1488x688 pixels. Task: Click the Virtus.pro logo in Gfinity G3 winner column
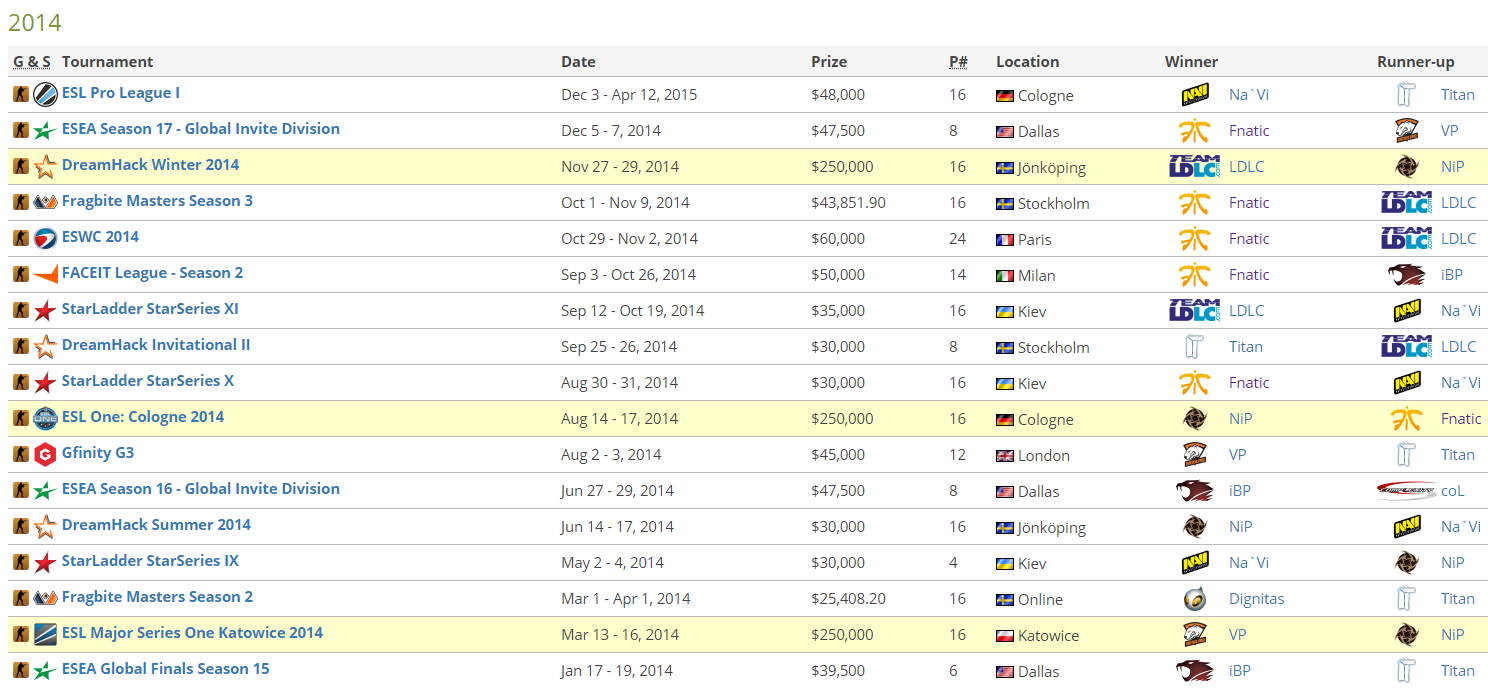point(1194,455)
